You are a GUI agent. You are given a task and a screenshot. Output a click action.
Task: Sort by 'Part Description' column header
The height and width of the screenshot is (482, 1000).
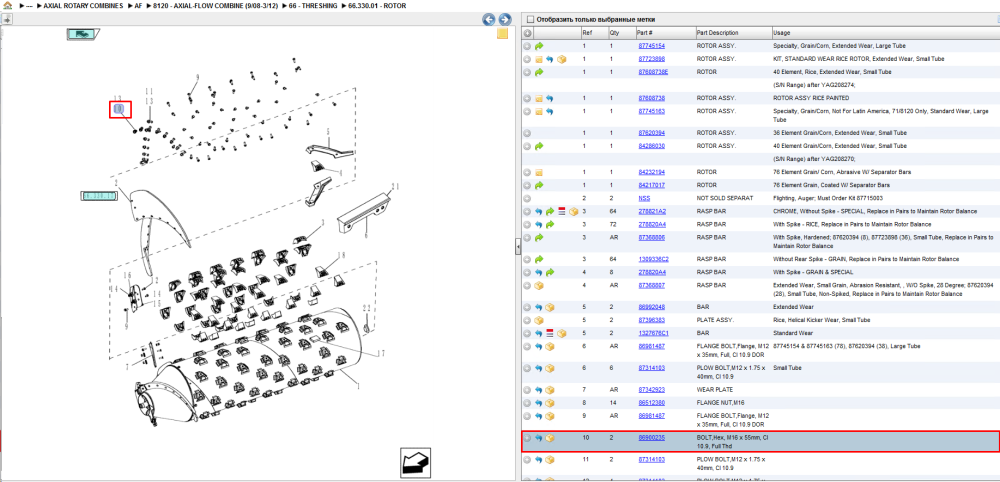(x=733, y=33)
